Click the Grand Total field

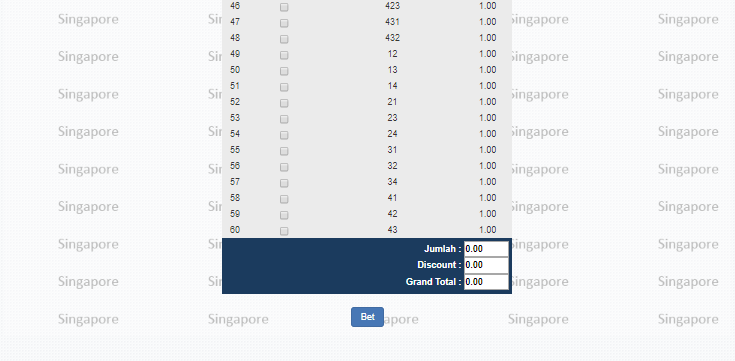486,282
